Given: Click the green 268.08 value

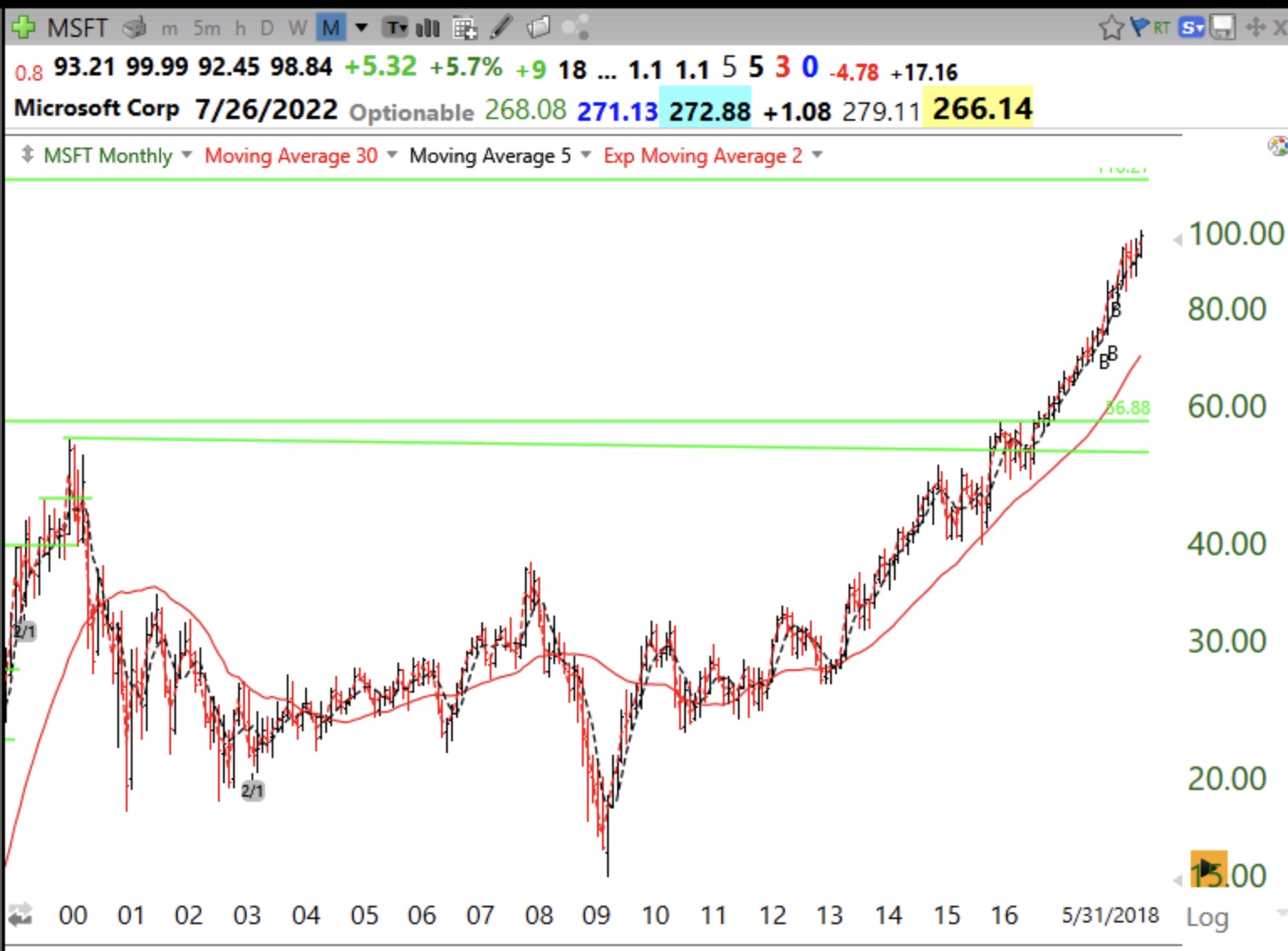Looking at the screenshot, I should coord(526,110).
